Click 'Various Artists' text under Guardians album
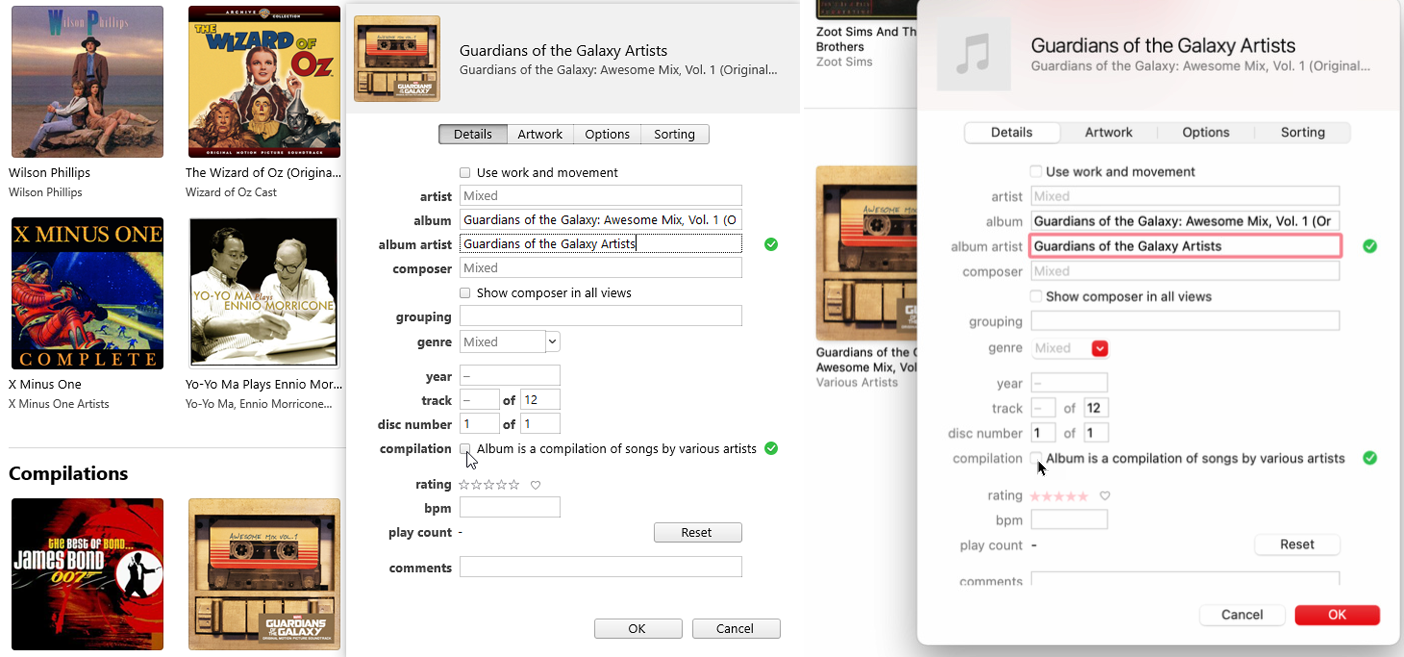Image resolution: width=1404 pixels, height=657 pixels. pos(857,382)
